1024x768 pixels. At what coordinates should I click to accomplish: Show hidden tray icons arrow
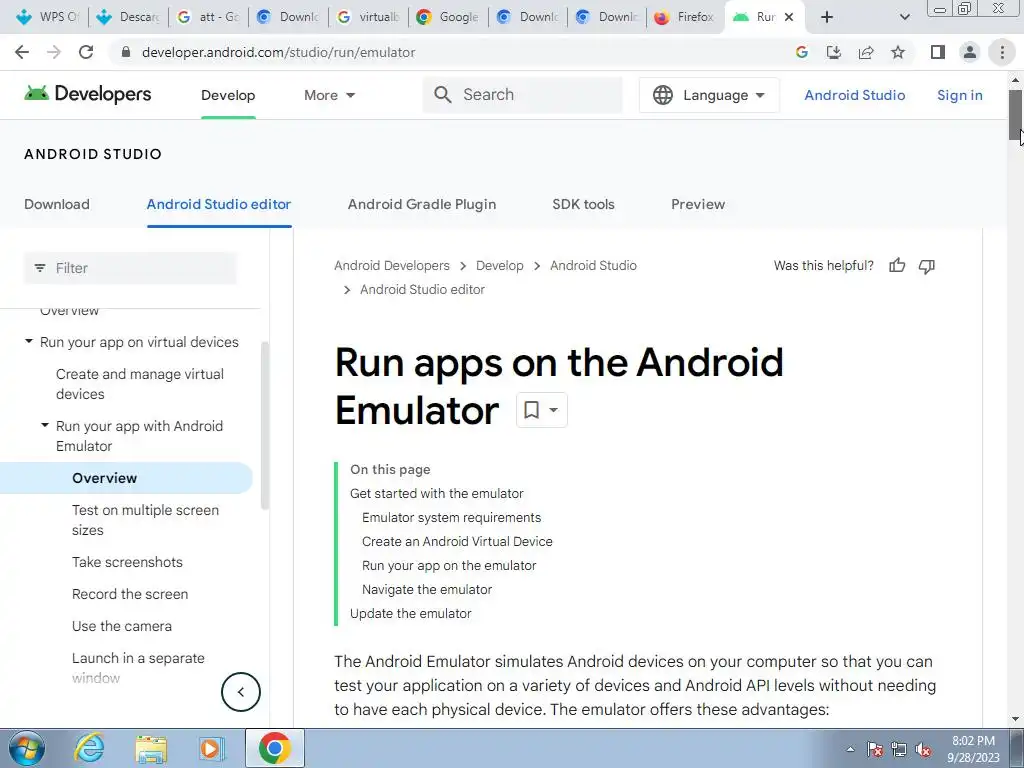point(850,750)
